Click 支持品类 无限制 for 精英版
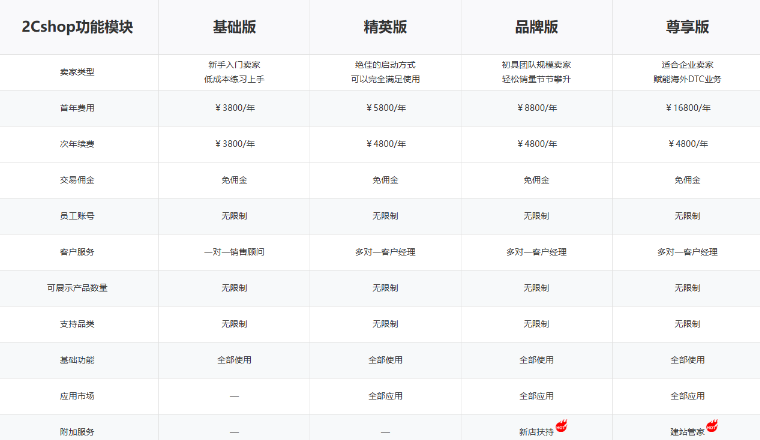This screenshot has height=440, width=760. pos(385,324)
